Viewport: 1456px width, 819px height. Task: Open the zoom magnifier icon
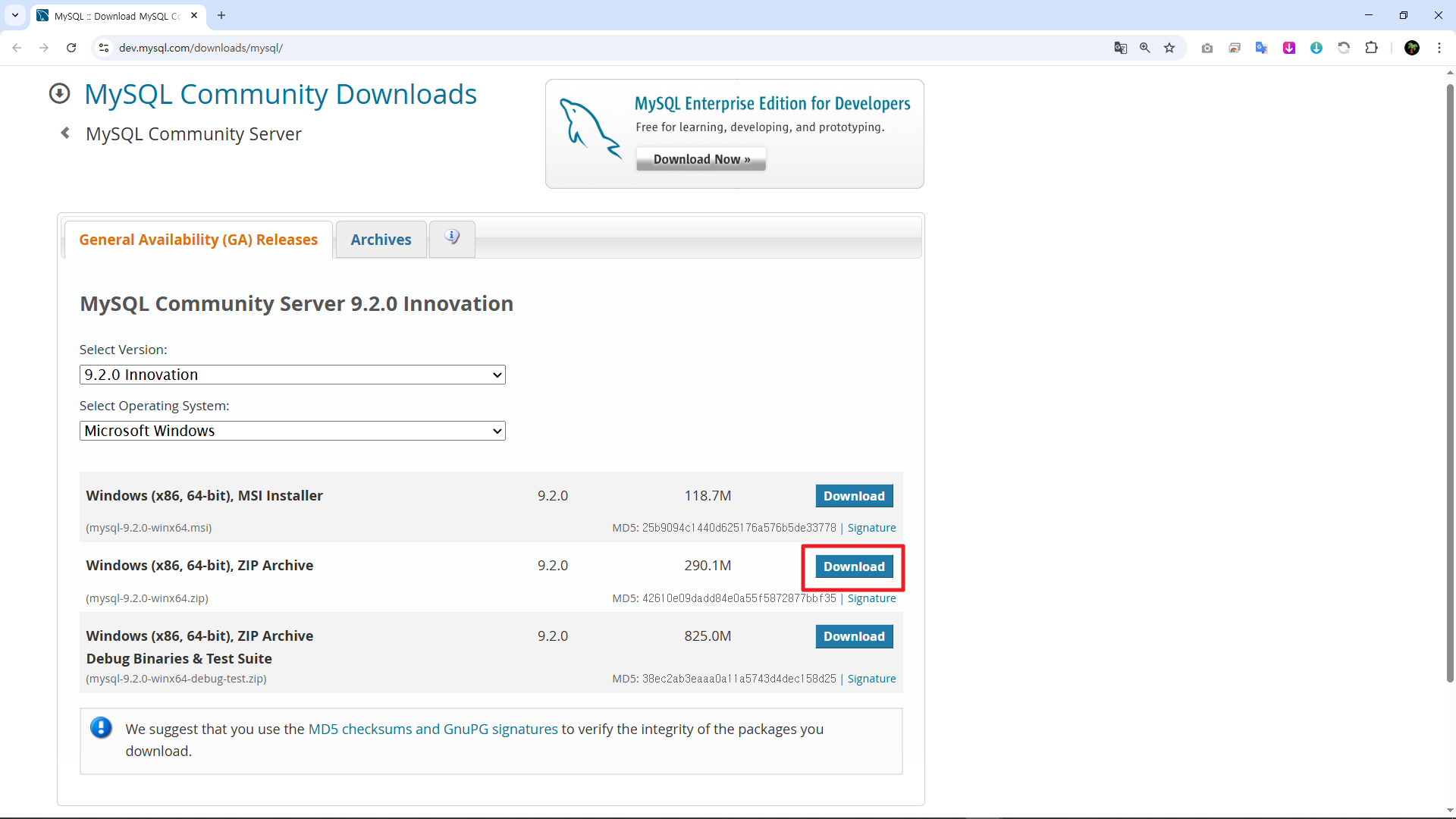pyautogui.click(x=1145, y=48)
